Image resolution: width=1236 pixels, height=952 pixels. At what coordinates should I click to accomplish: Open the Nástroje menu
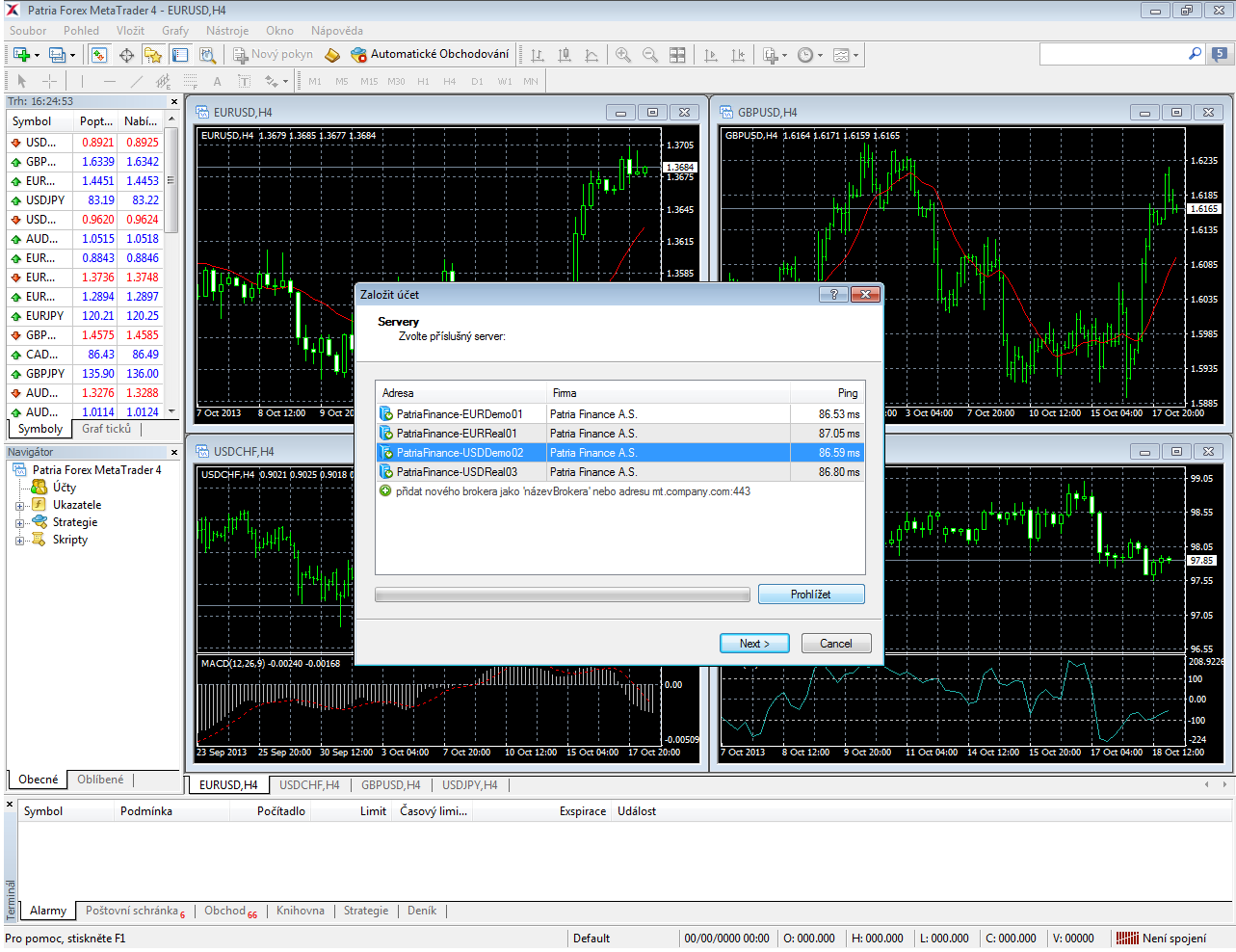point(227,31)
